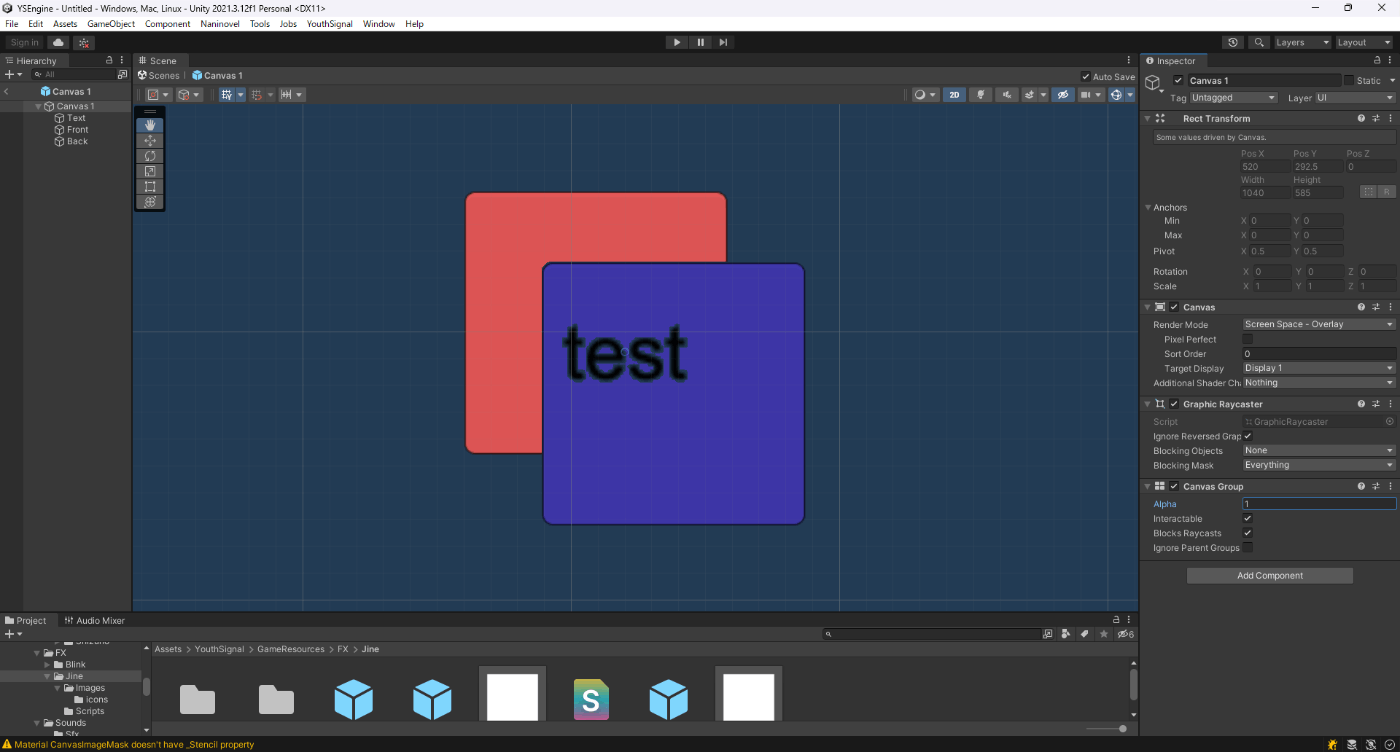Toggle scene audio mute icon
1400x752 pixels.
pyautogui.click(x=1006, y=93)
